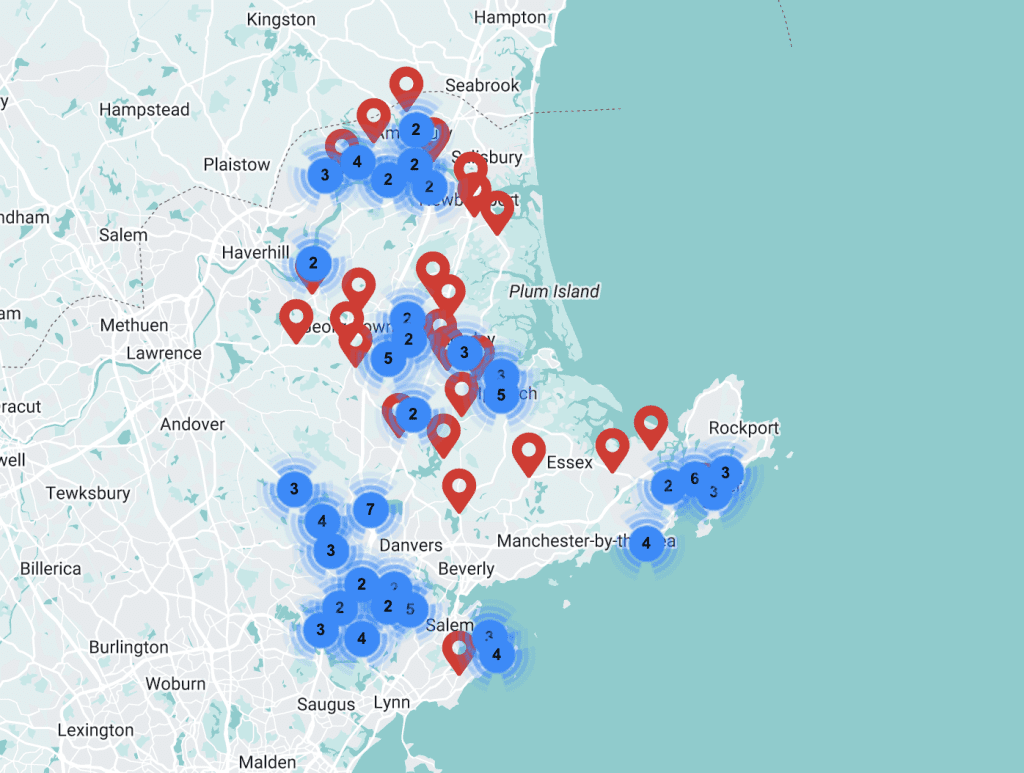Select the topmost red pin above Amesbury

[406, 84]
